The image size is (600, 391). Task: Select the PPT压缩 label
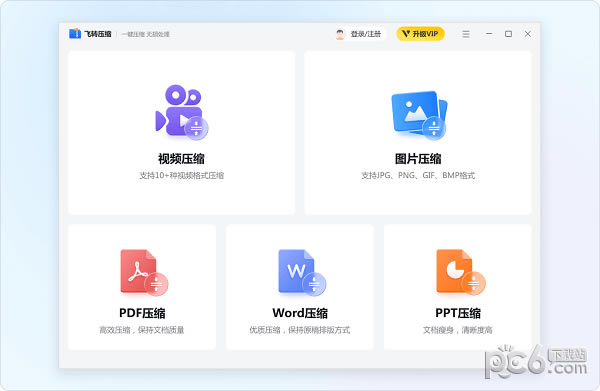pyautogui.click(x=458, y=313)
